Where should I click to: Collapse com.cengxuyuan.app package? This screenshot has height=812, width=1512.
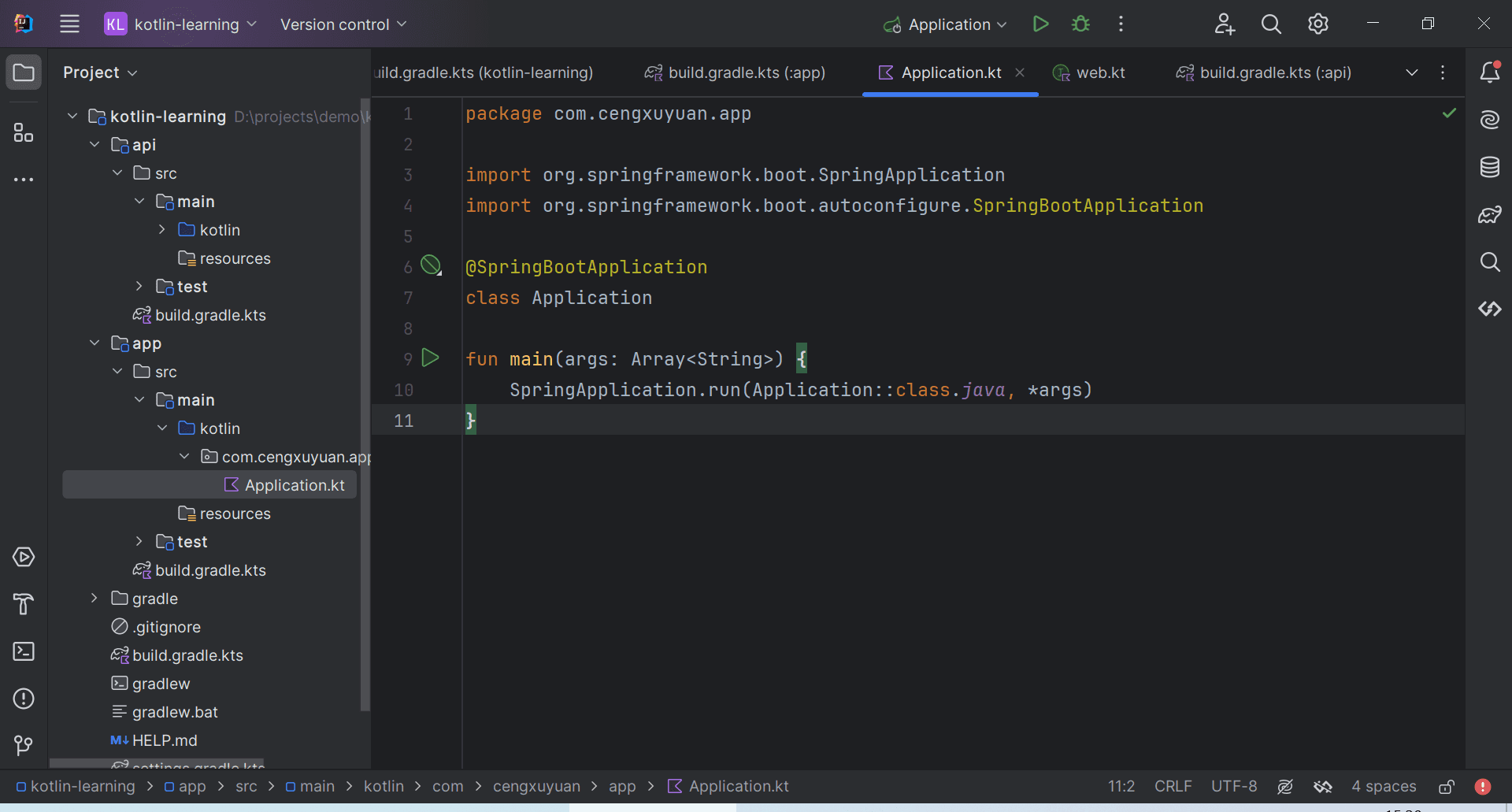(x=184, y=457)
